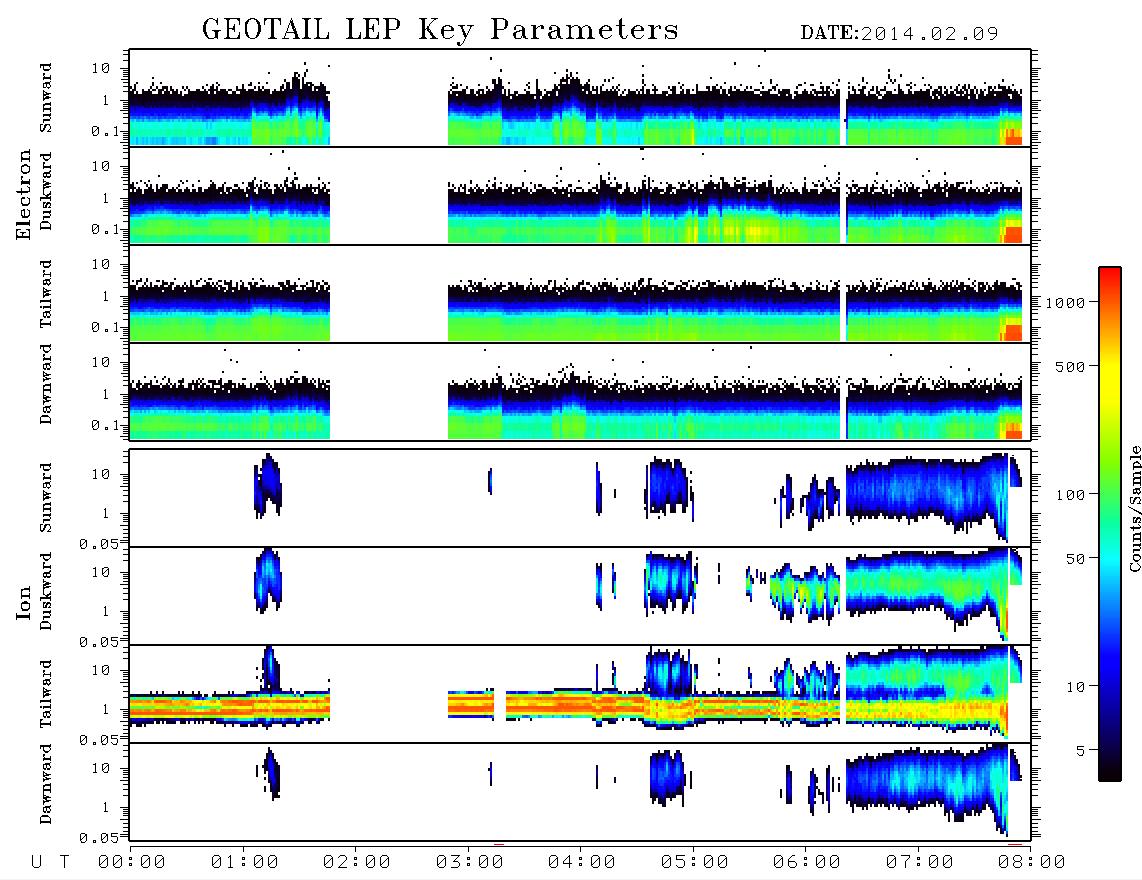The width and height of the screenshot is (1142, 880).
Task: Select the Electron "Dawnward" axis label
Action: (x=46, y=385)
